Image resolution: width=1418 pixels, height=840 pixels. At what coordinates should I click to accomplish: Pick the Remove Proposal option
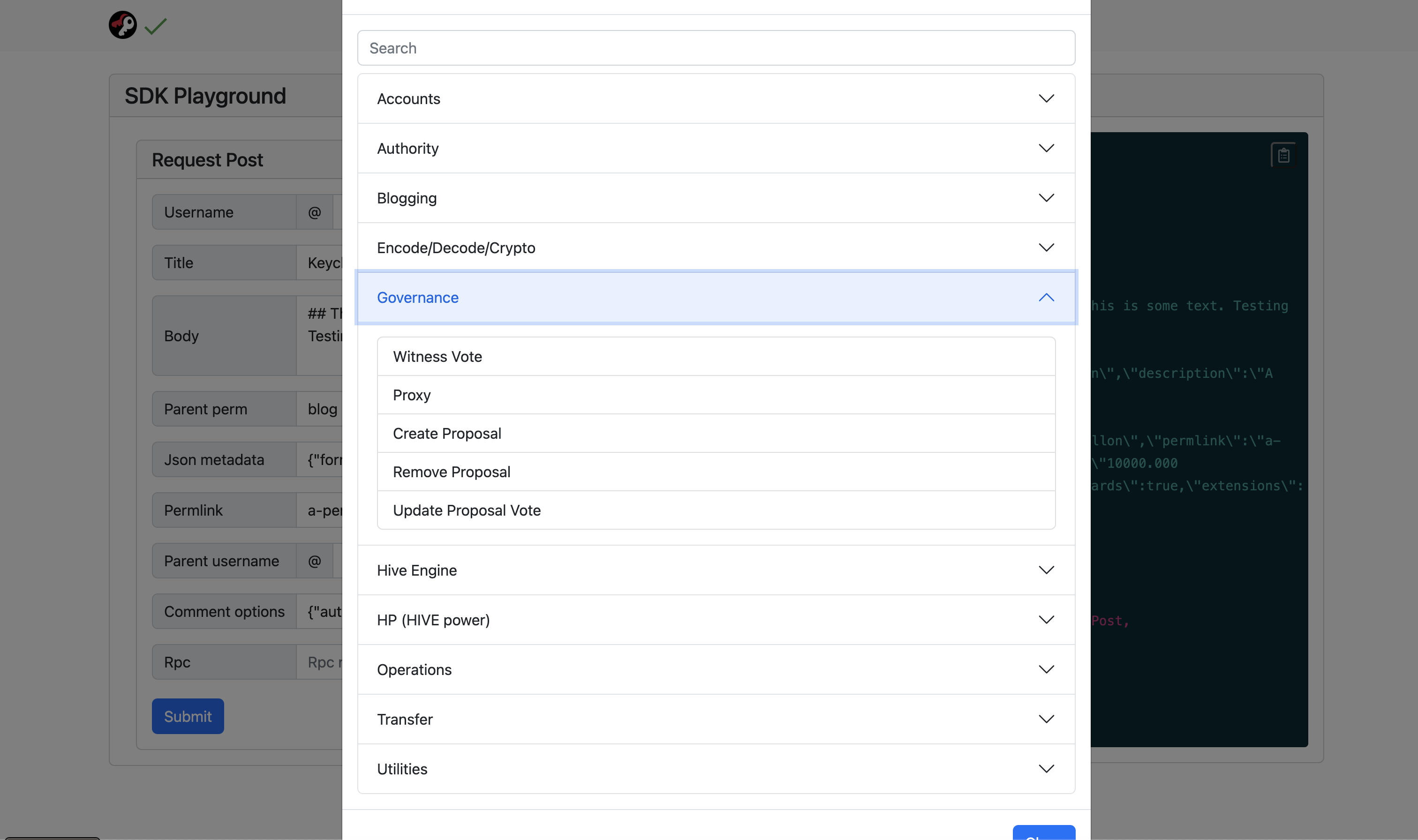tap(716, 472)
